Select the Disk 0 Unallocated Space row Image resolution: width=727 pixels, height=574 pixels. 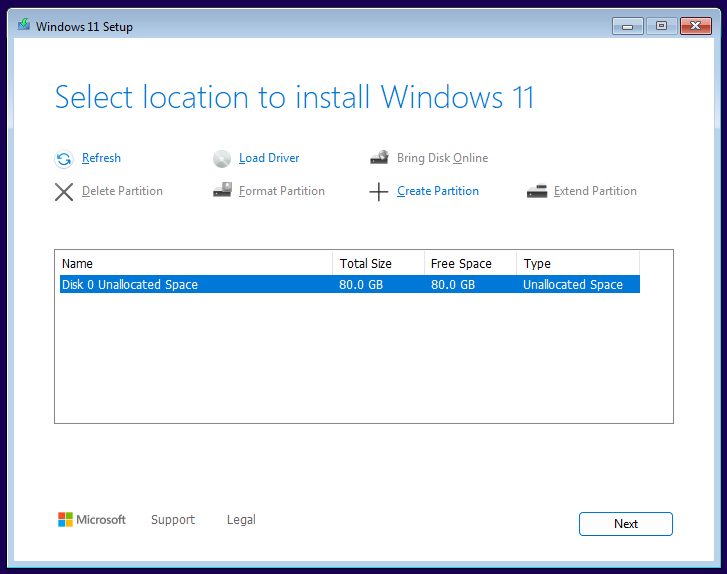pyautogui.click(x=350, y=284)
